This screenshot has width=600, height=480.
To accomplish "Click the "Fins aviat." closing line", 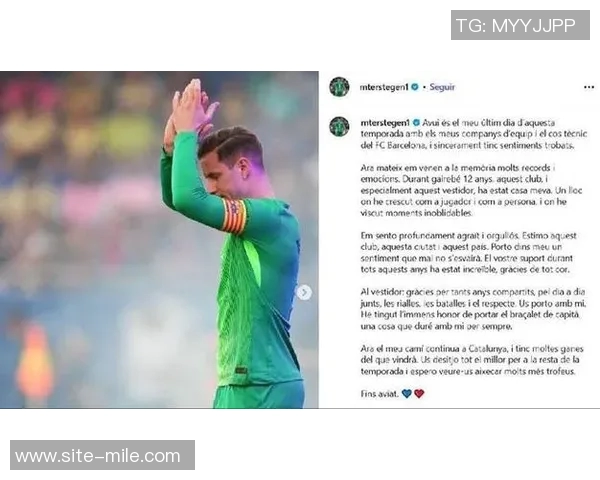I will [x=380, y=394].
